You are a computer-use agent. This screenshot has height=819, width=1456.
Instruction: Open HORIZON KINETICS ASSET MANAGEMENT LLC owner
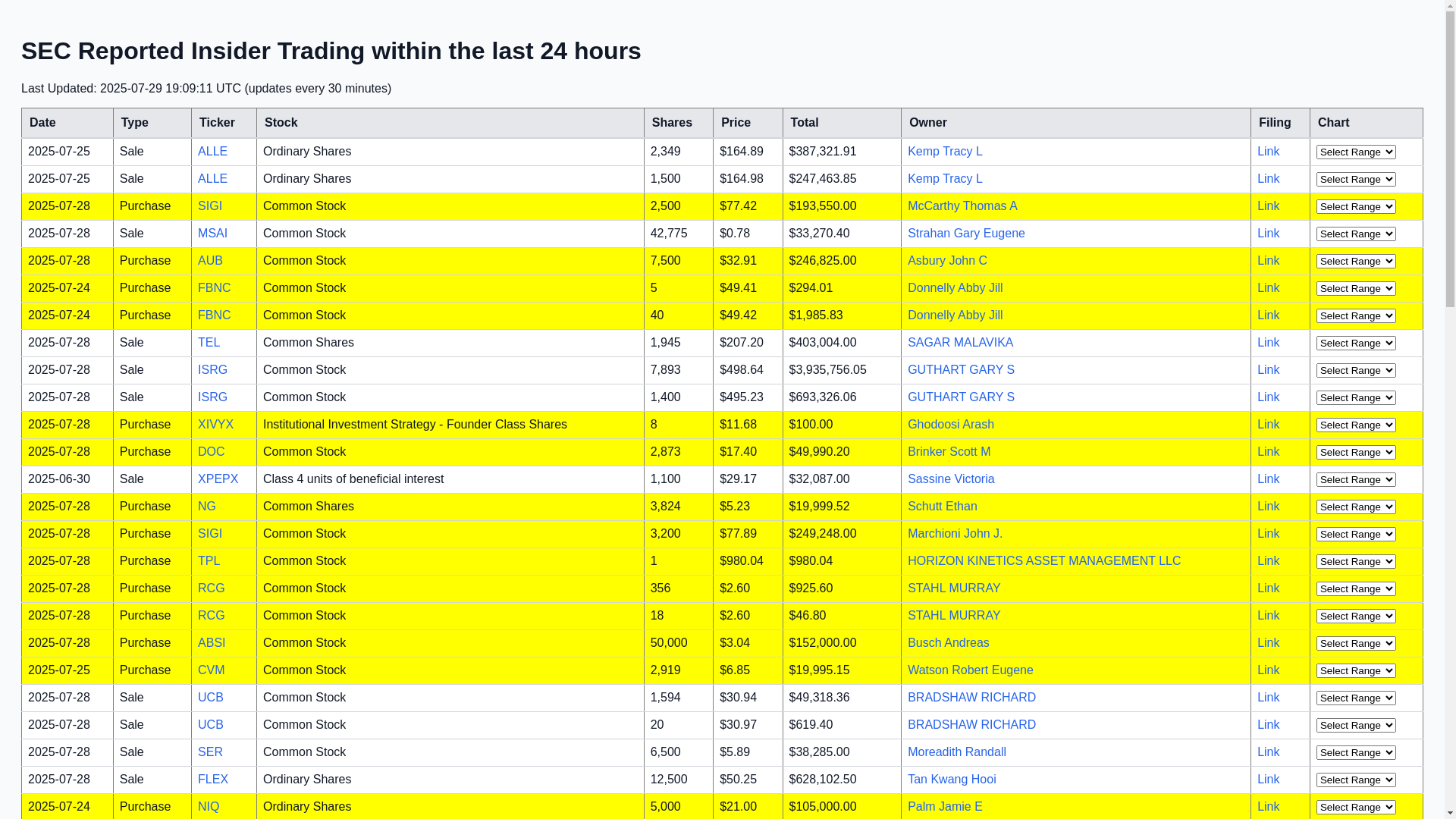coord(1043,561)
